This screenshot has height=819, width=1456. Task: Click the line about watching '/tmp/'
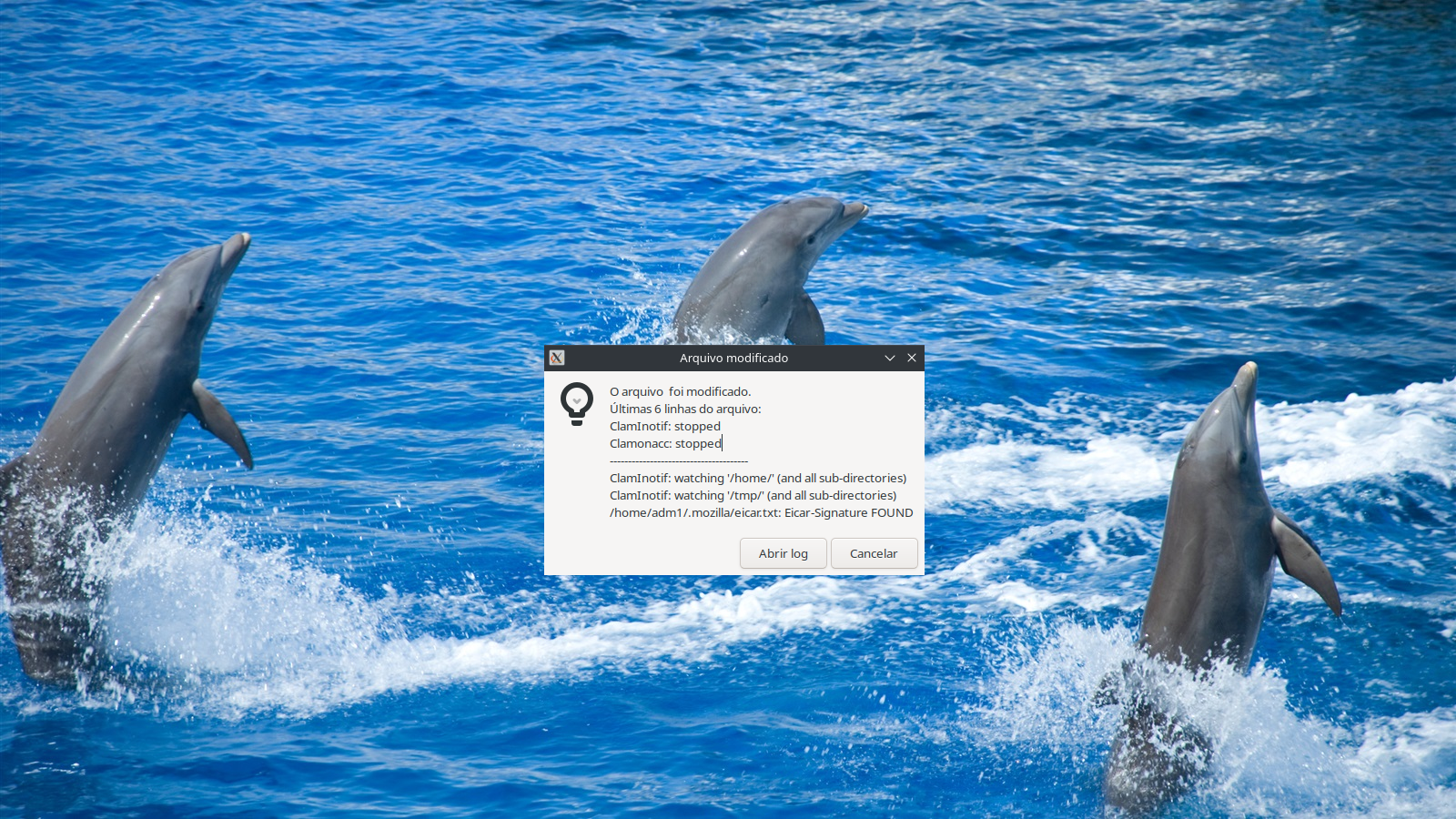[x=753, y=496]
